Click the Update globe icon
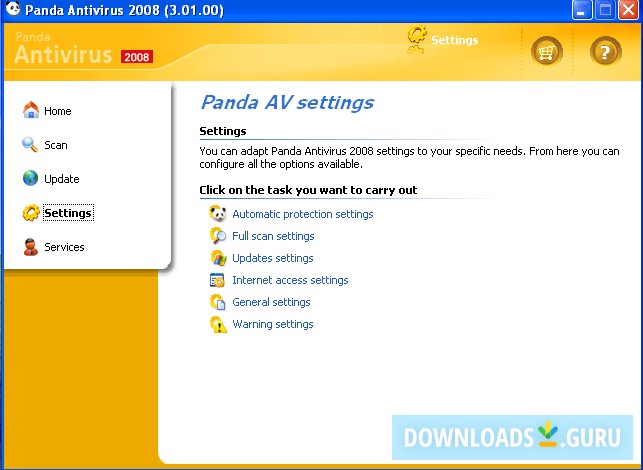This screenshot has width=643, height=470. [30, 178]
